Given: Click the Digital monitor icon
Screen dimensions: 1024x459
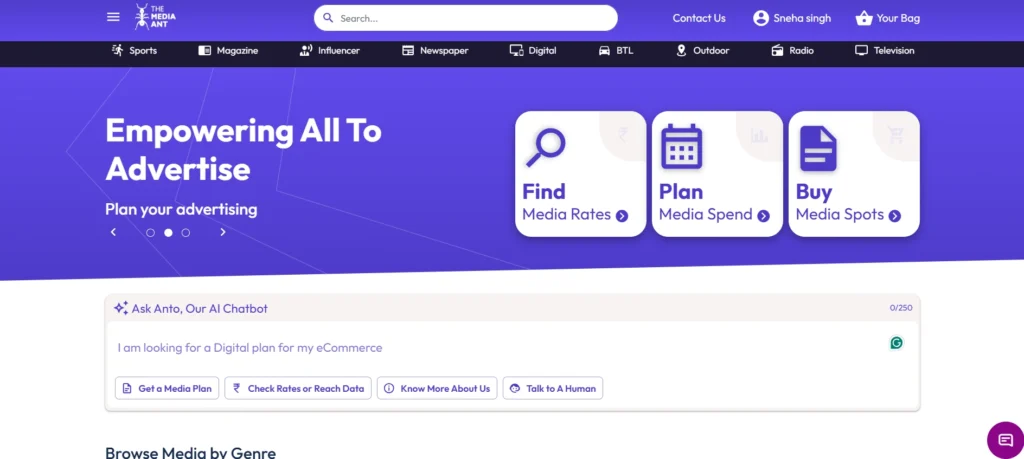Looking at the screenshot, I should click(x=517, y=50).
